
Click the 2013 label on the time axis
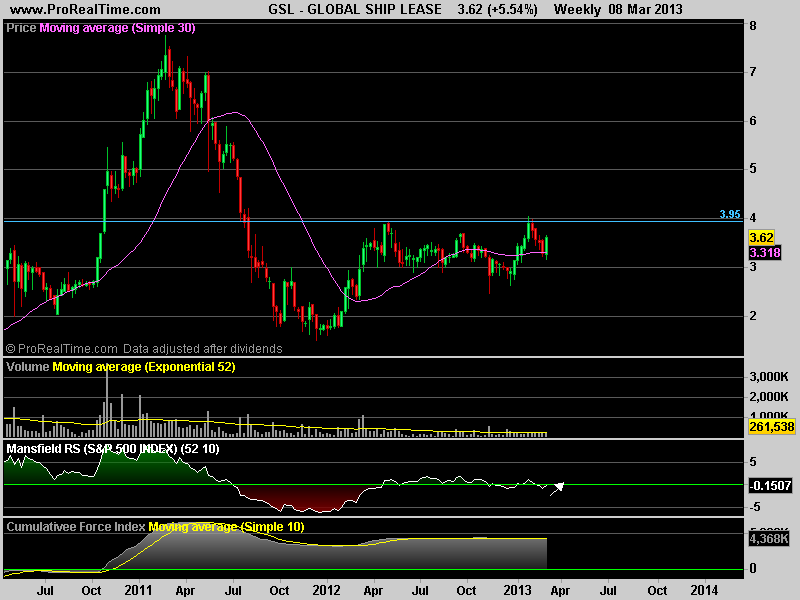[x=518, y=590]
